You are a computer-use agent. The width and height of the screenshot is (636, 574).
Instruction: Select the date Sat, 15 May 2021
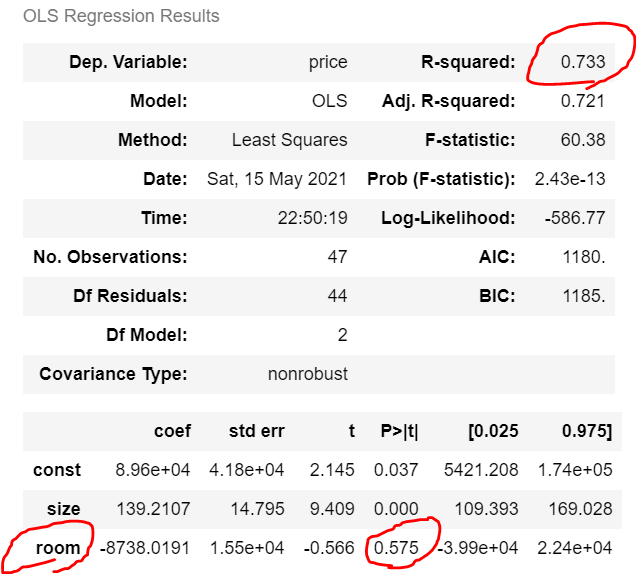(277, 179)
